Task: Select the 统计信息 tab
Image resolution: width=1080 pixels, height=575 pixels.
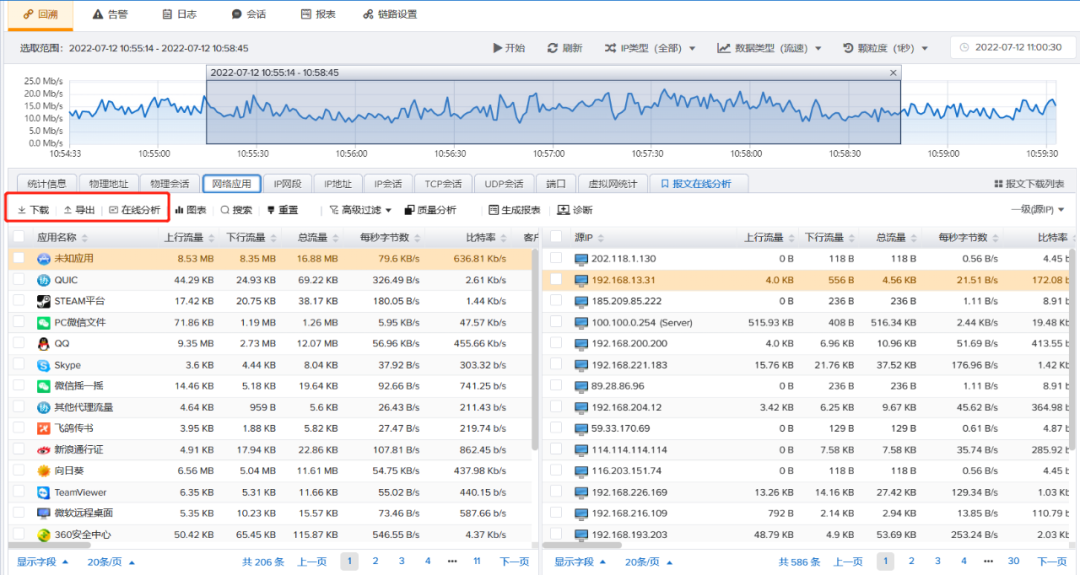Action: tap(47, 184)
